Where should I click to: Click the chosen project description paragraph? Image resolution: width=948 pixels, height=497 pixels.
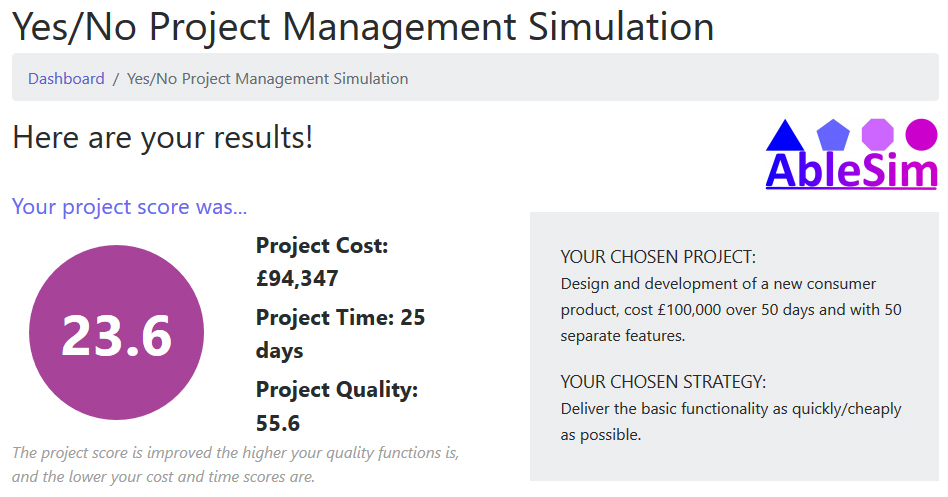point(731,310)
